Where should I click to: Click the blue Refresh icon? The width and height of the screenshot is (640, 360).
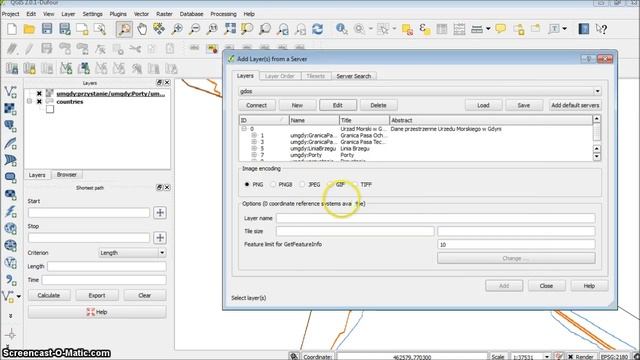pos(318,29)
